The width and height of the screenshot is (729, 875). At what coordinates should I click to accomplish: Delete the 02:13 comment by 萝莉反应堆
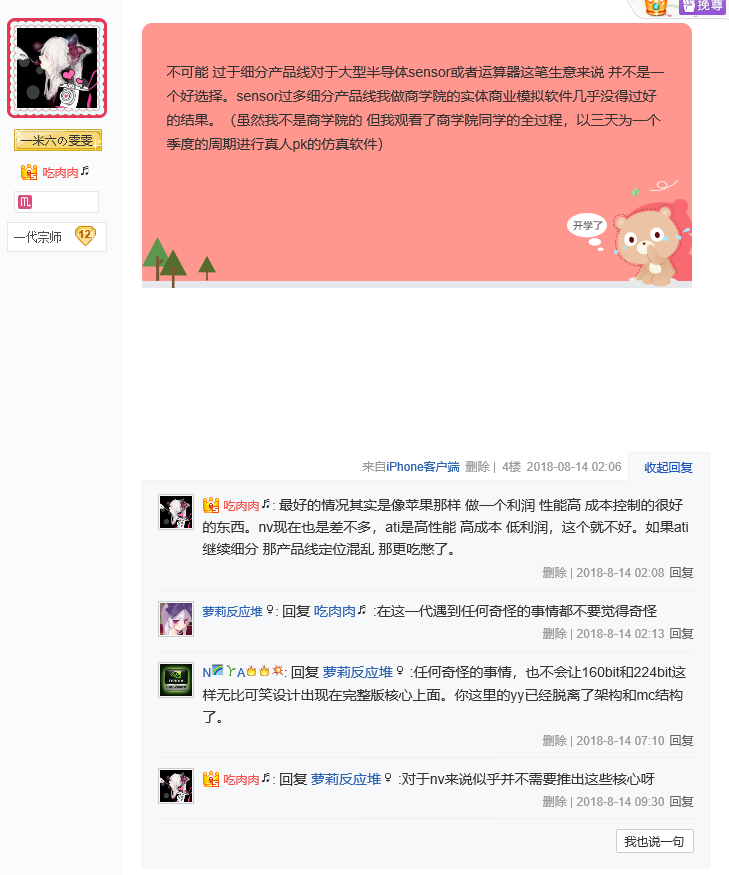coord(554,633)
